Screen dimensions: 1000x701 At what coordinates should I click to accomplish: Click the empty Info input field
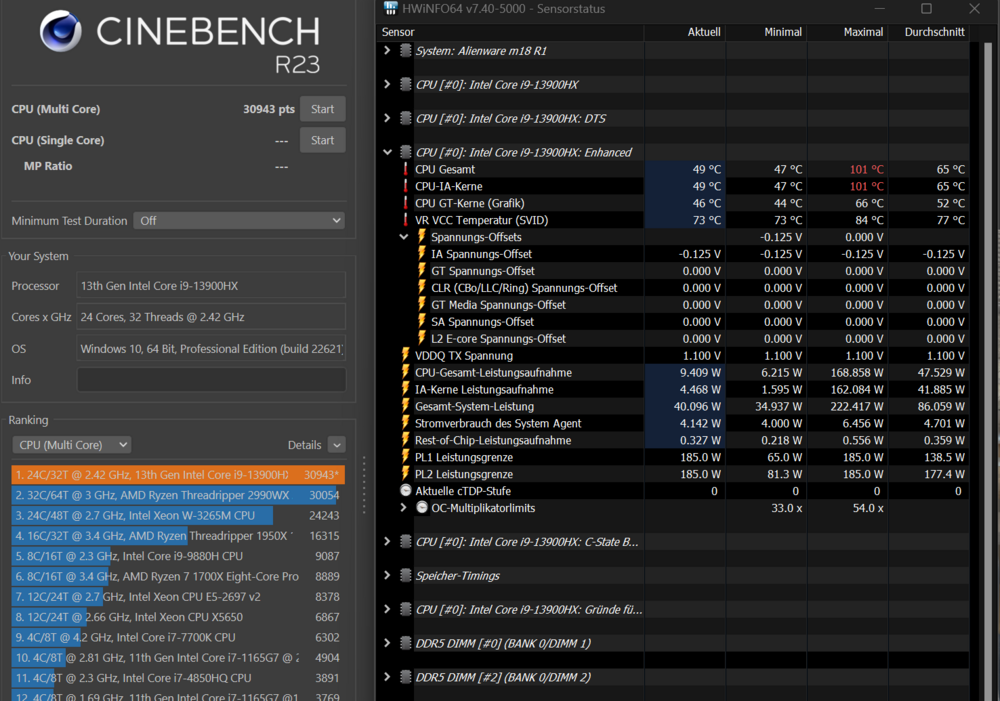211,380
